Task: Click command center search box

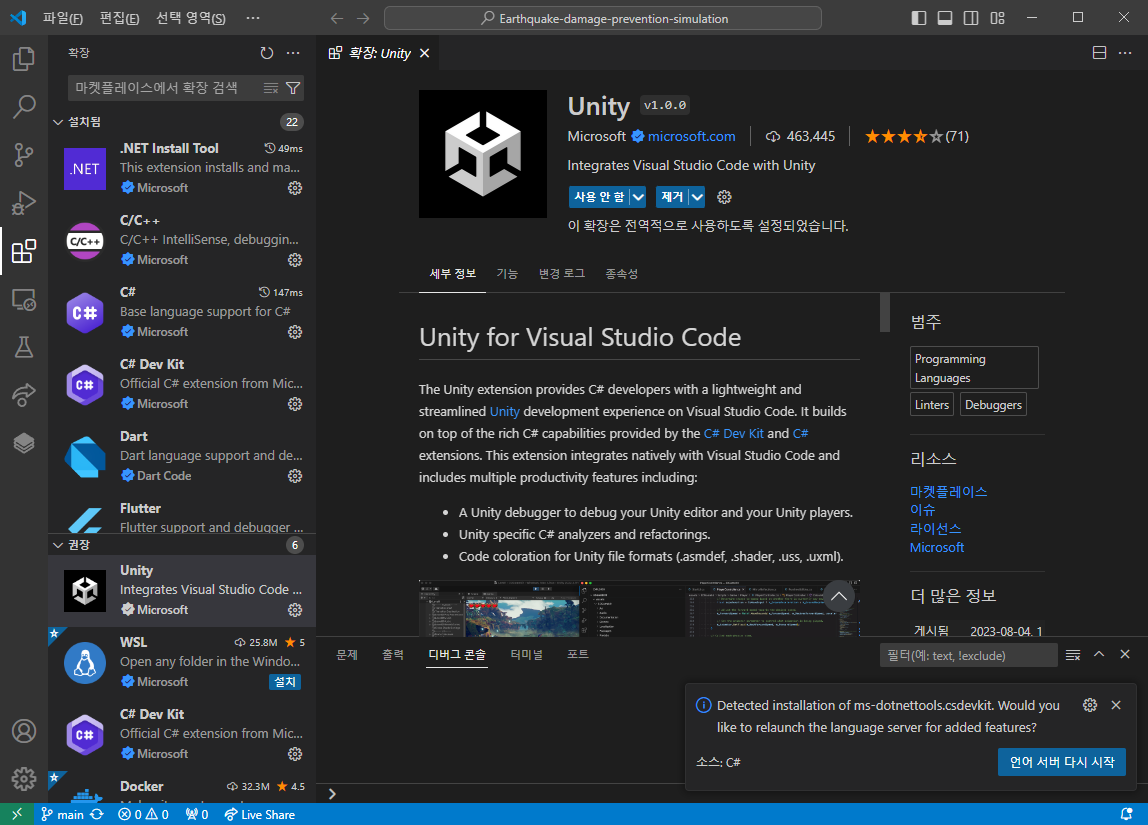Action: pyautogui.click(x=603, y=18)
